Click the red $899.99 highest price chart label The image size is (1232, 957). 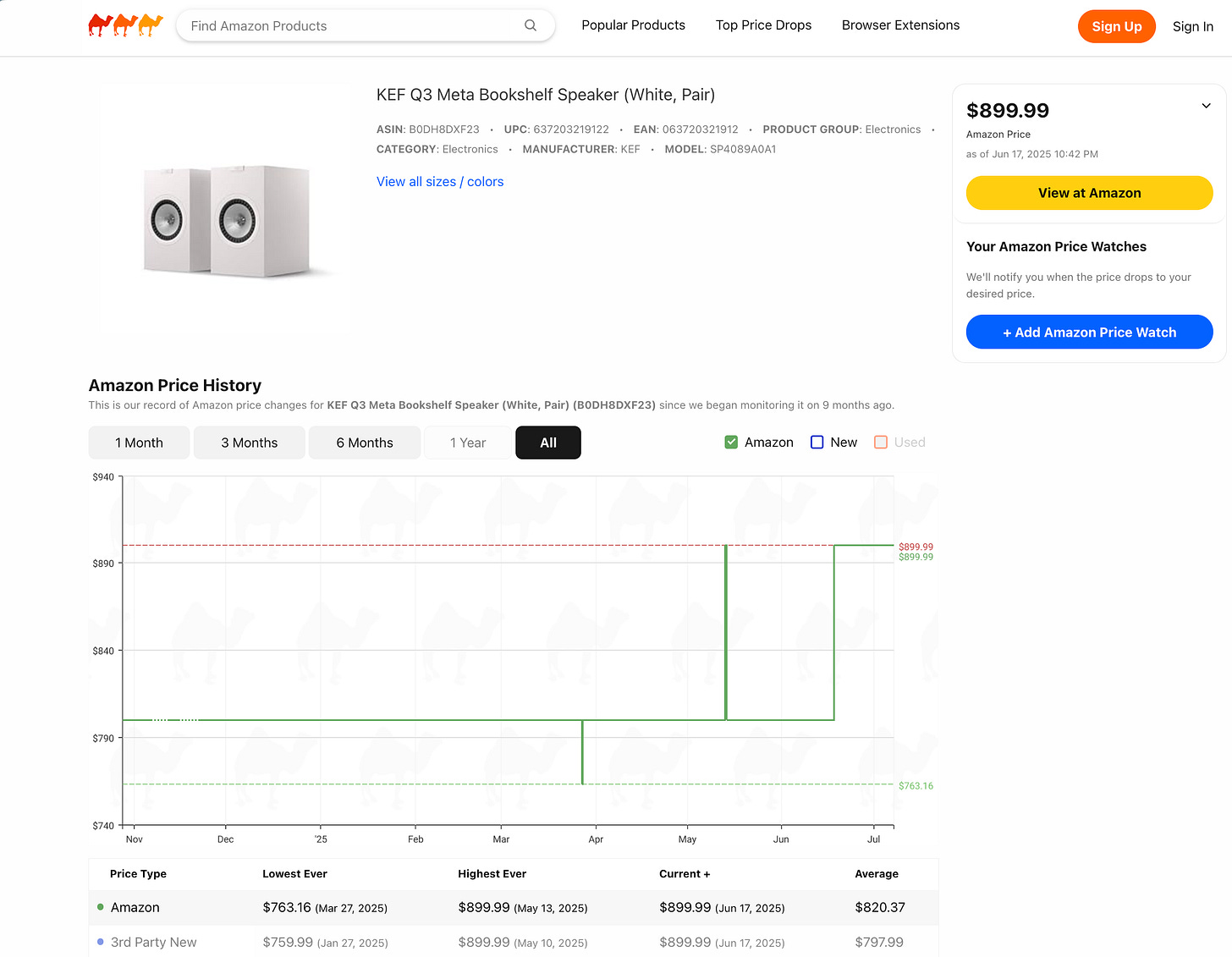tap(916, 547)
